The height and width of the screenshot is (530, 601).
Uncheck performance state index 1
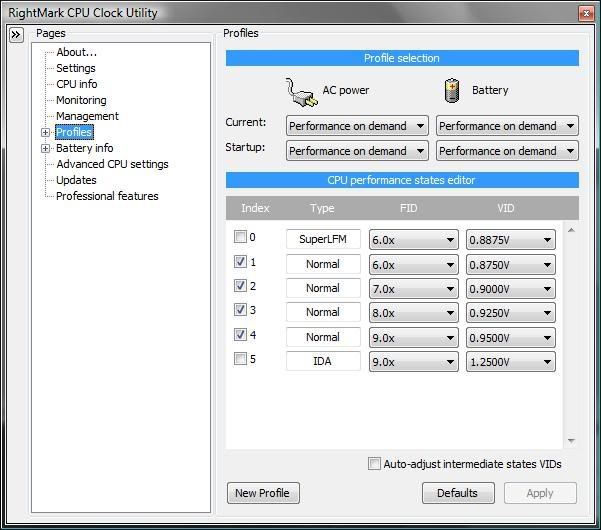pos(240,262)
